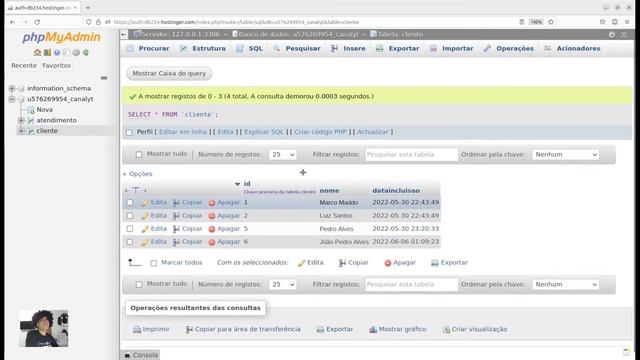Click Mostrar Caixa do query button
This screenshot has width=640, height=360.
pyautogui.click(x=169, y=73)
